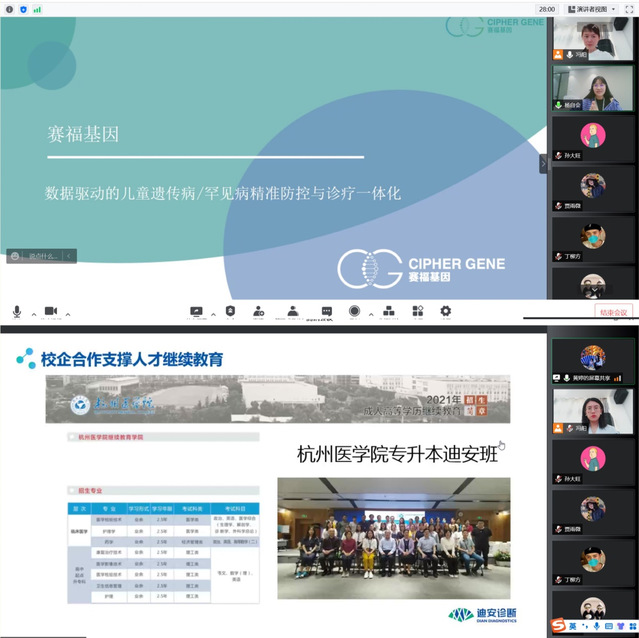Expand recording options arrow
This screenshot has height=638, width=639.
pyautogui.click(x=371, y=314)
